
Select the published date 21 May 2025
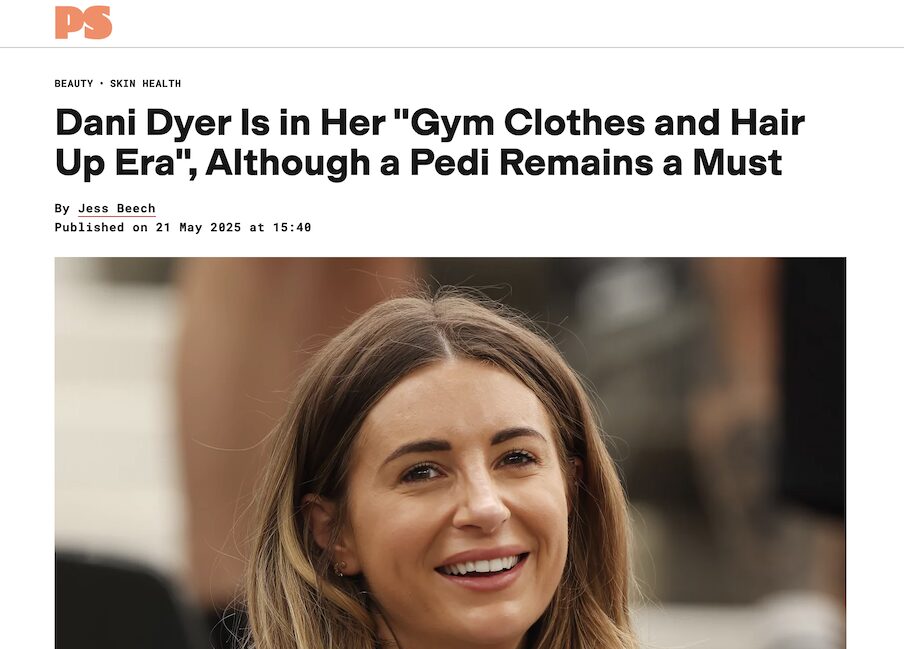pos(198,227)
